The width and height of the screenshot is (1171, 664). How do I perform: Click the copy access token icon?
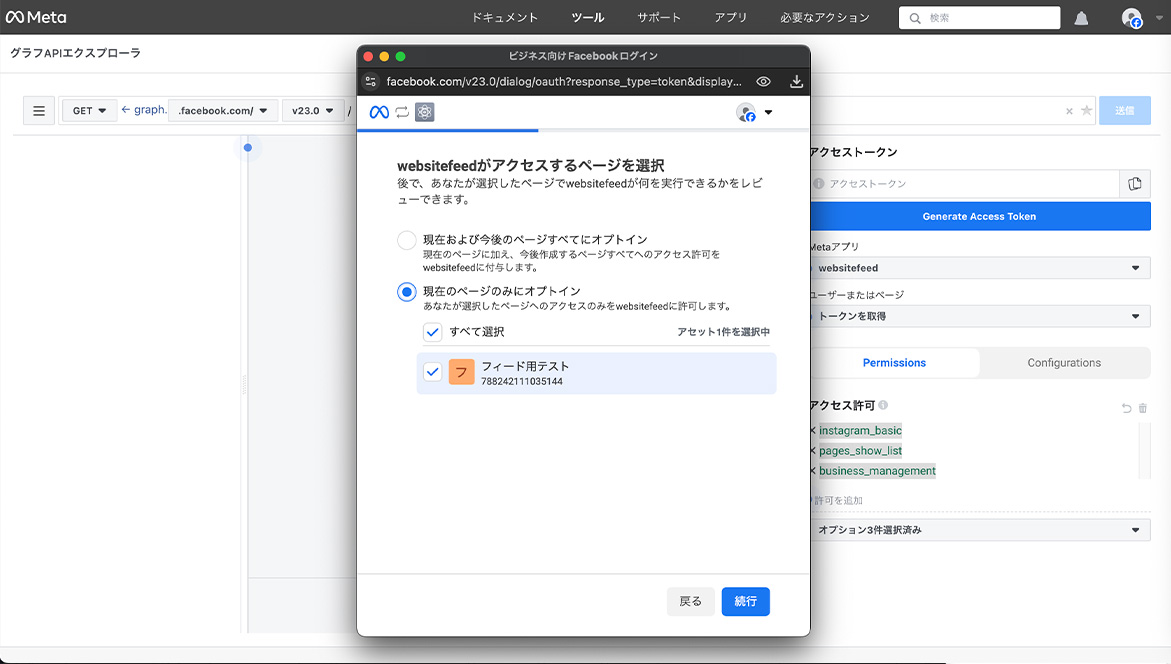[1134, 183]
